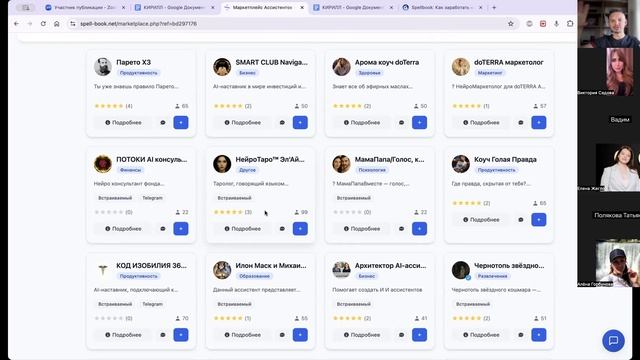Click Подробнее on the Чернотопь card

pos(481,335)
